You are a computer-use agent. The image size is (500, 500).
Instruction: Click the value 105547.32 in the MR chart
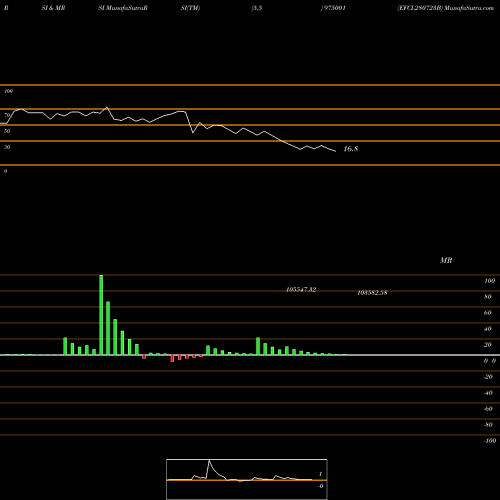301,290
